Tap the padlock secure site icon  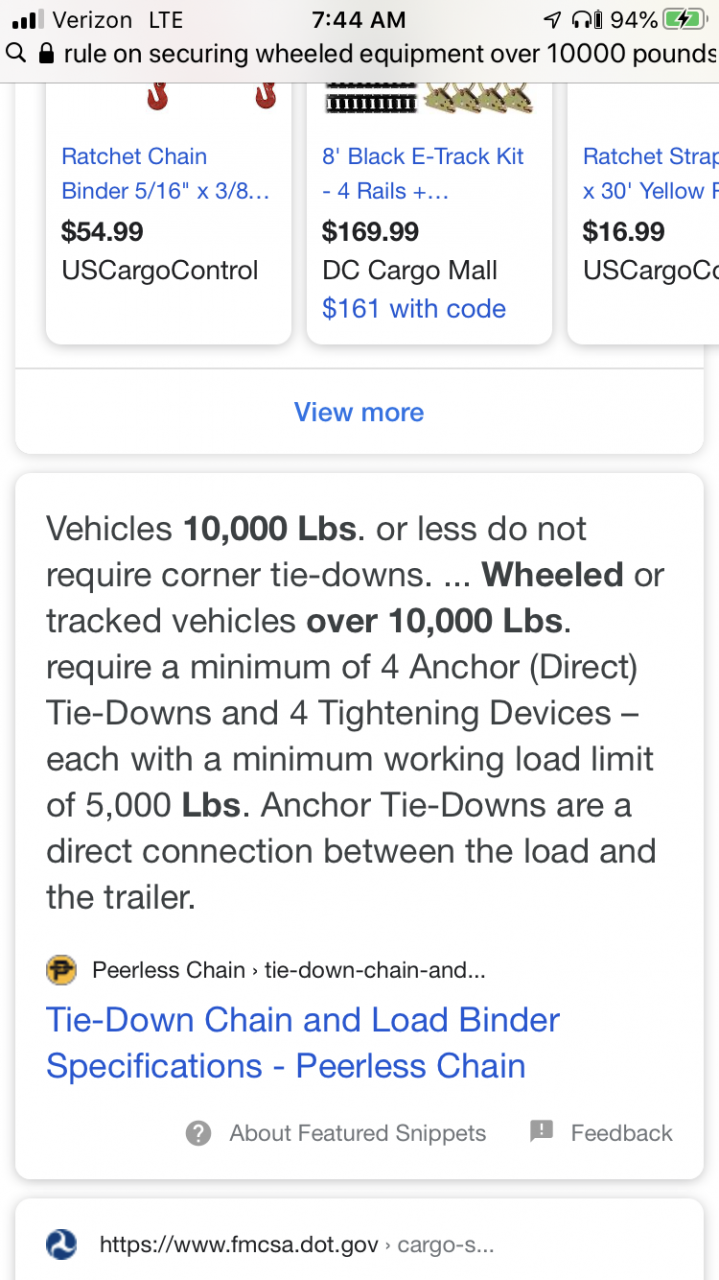(x=45, y=53)
